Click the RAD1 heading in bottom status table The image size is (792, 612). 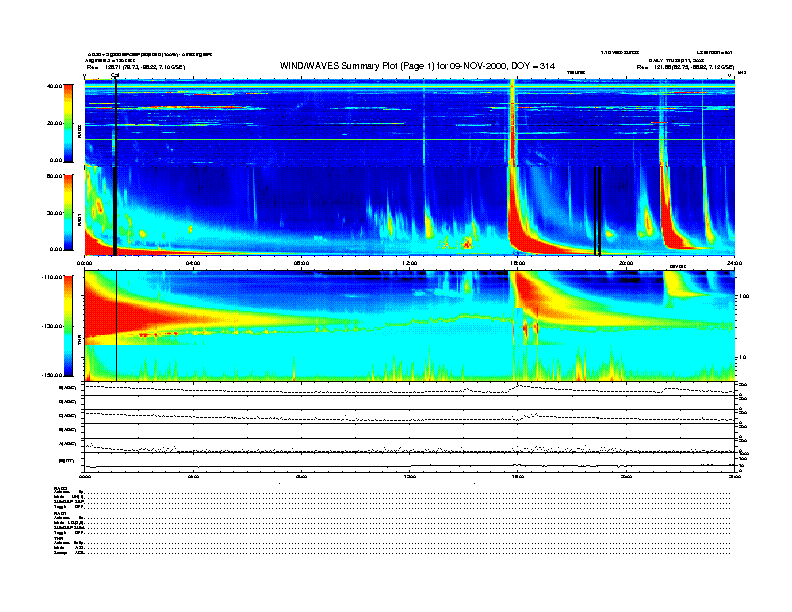pos(61,514)
